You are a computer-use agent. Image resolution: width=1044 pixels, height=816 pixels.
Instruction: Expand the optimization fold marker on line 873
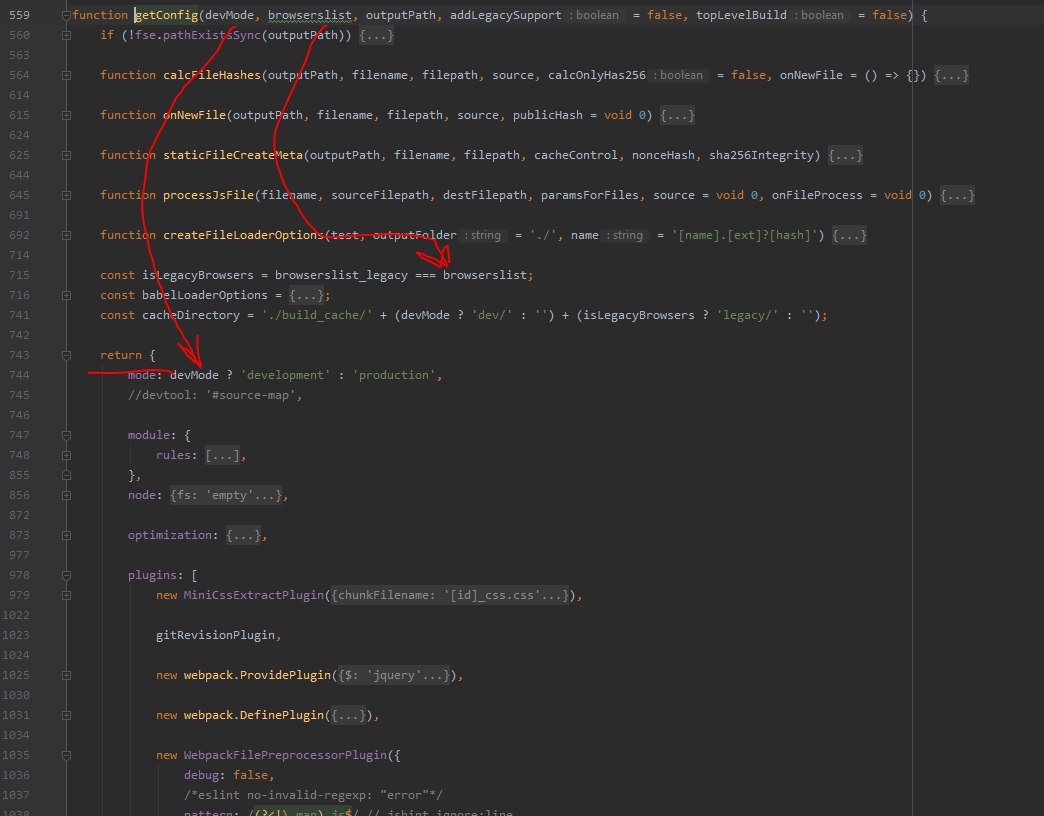pyautogui.click(x=66, y=535)
